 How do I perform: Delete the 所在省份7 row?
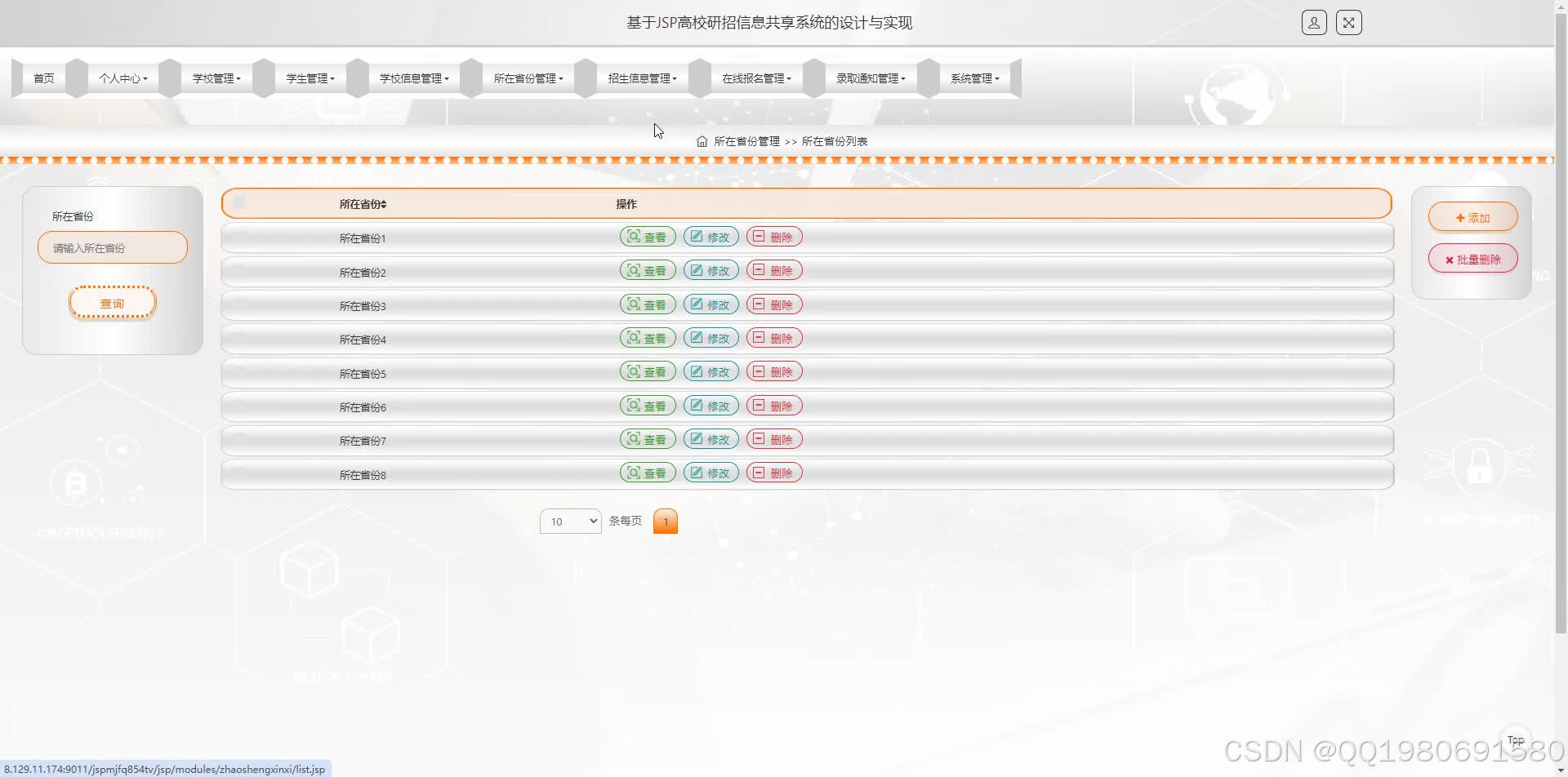(774, 439)
